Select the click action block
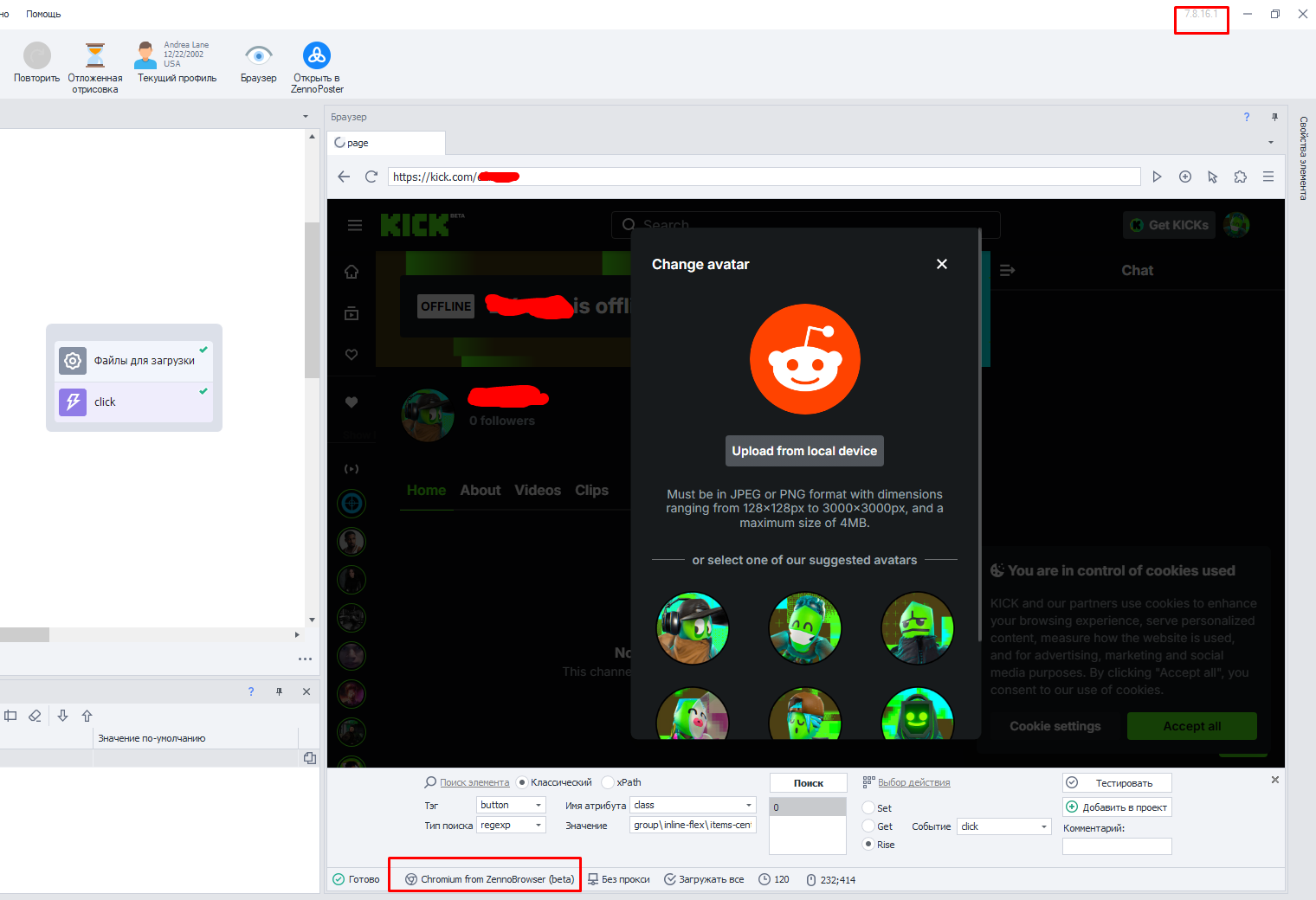 (134, 402)
